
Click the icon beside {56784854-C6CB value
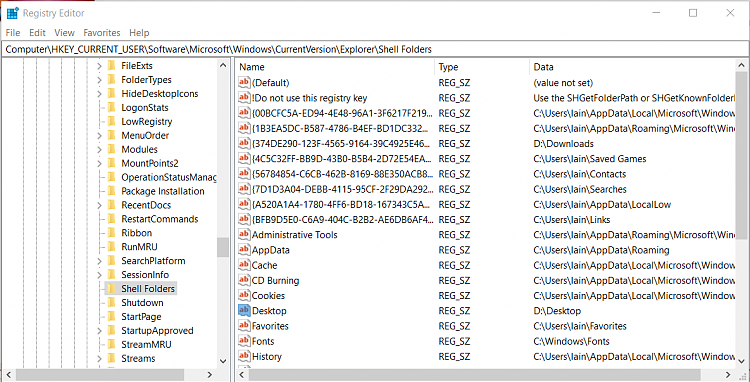pos(244,174)
